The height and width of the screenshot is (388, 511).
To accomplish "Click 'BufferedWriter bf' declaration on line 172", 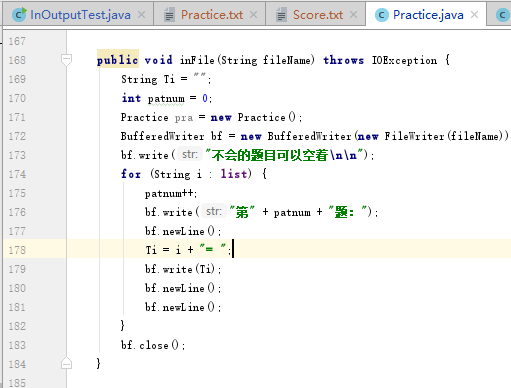I will 171,136.
